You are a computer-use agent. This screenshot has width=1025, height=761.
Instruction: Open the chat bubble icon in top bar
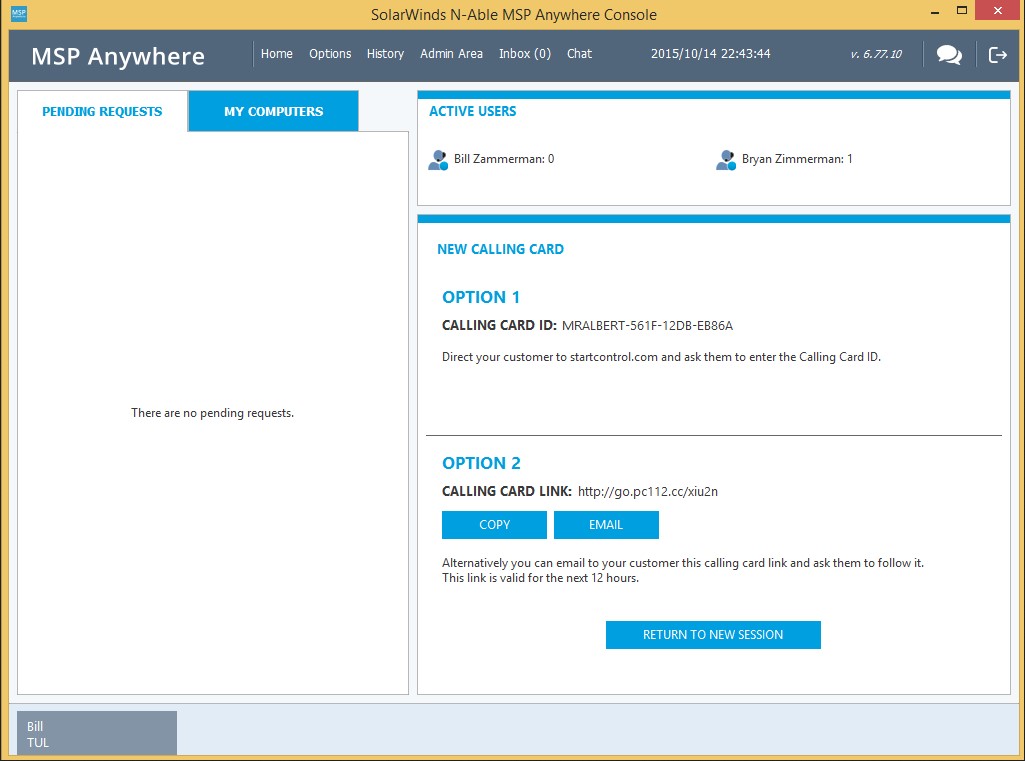pos(948,55)
